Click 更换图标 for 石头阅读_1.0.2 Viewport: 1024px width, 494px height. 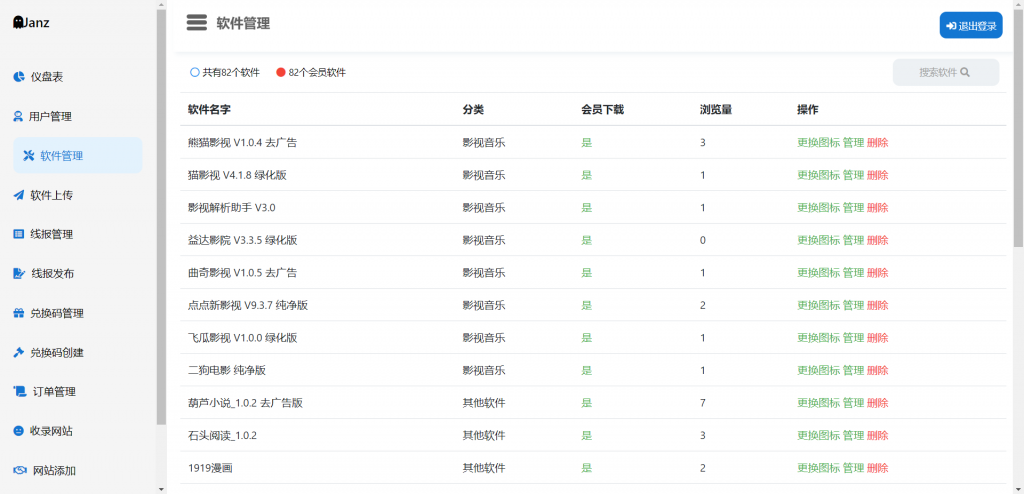click(x=818, y=435)
